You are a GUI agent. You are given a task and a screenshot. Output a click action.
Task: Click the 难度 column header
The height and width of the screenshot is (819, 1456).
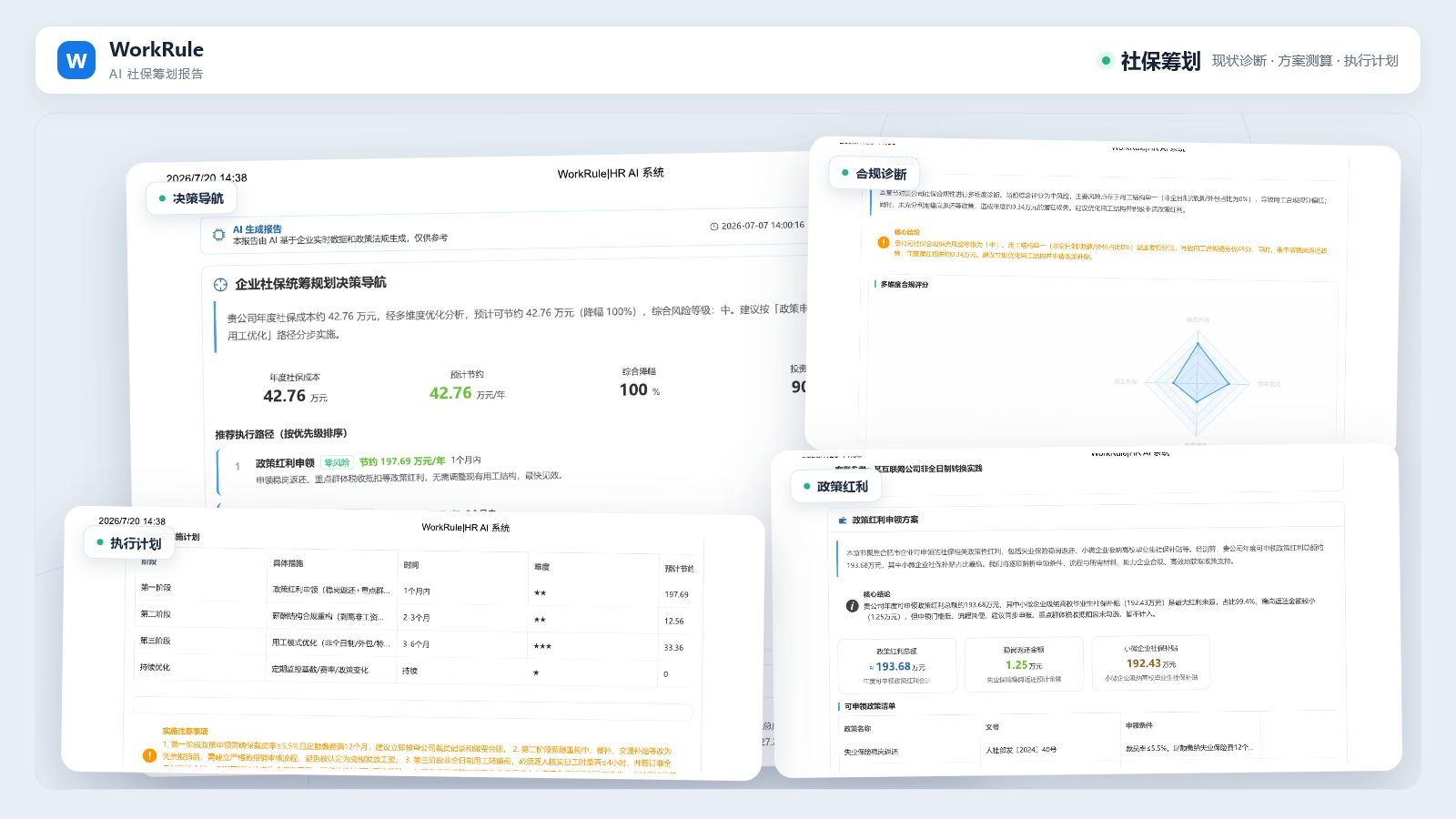point(542,567)
